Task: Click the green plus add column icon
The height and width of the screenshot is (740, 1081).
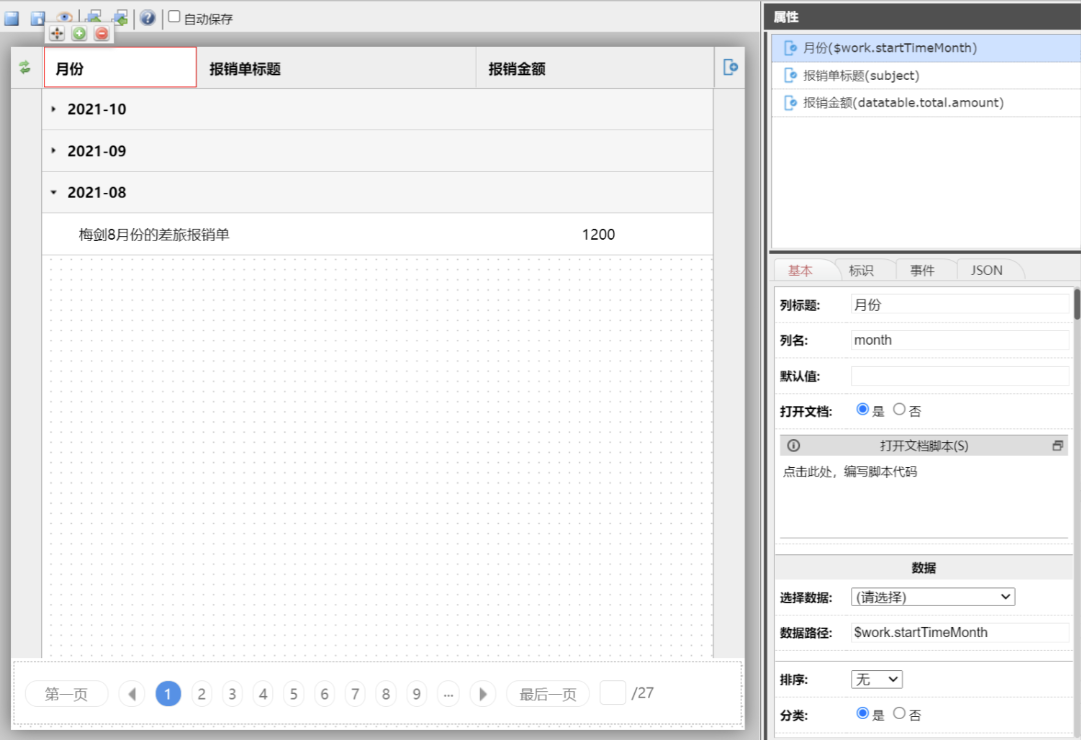Action: click(x=79, y=34)
